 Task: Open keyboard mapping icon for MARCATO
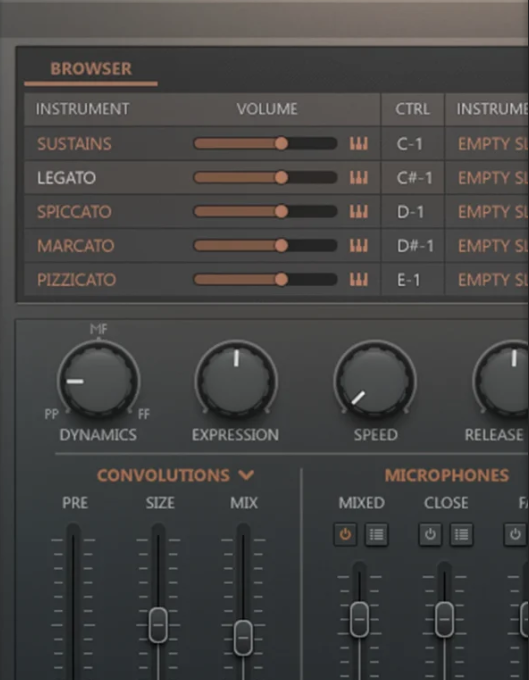pyautogui.click(x=359, y=245)
